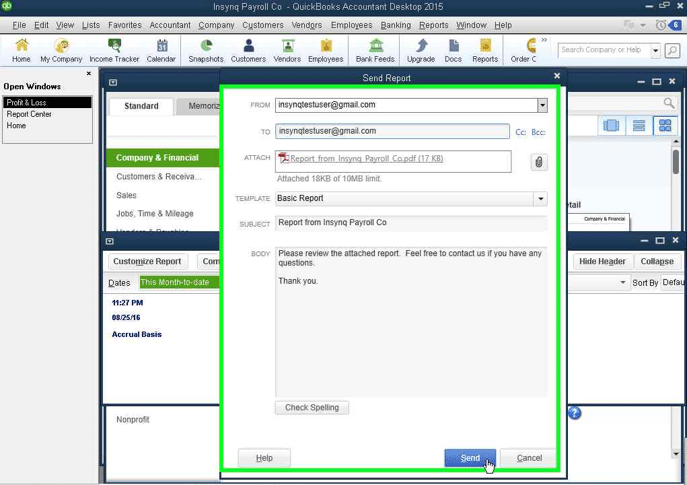687x485 pixels.
Task: Select the Standard tab in Report Center
Action: pyautogui.click(x=141, y=106)
